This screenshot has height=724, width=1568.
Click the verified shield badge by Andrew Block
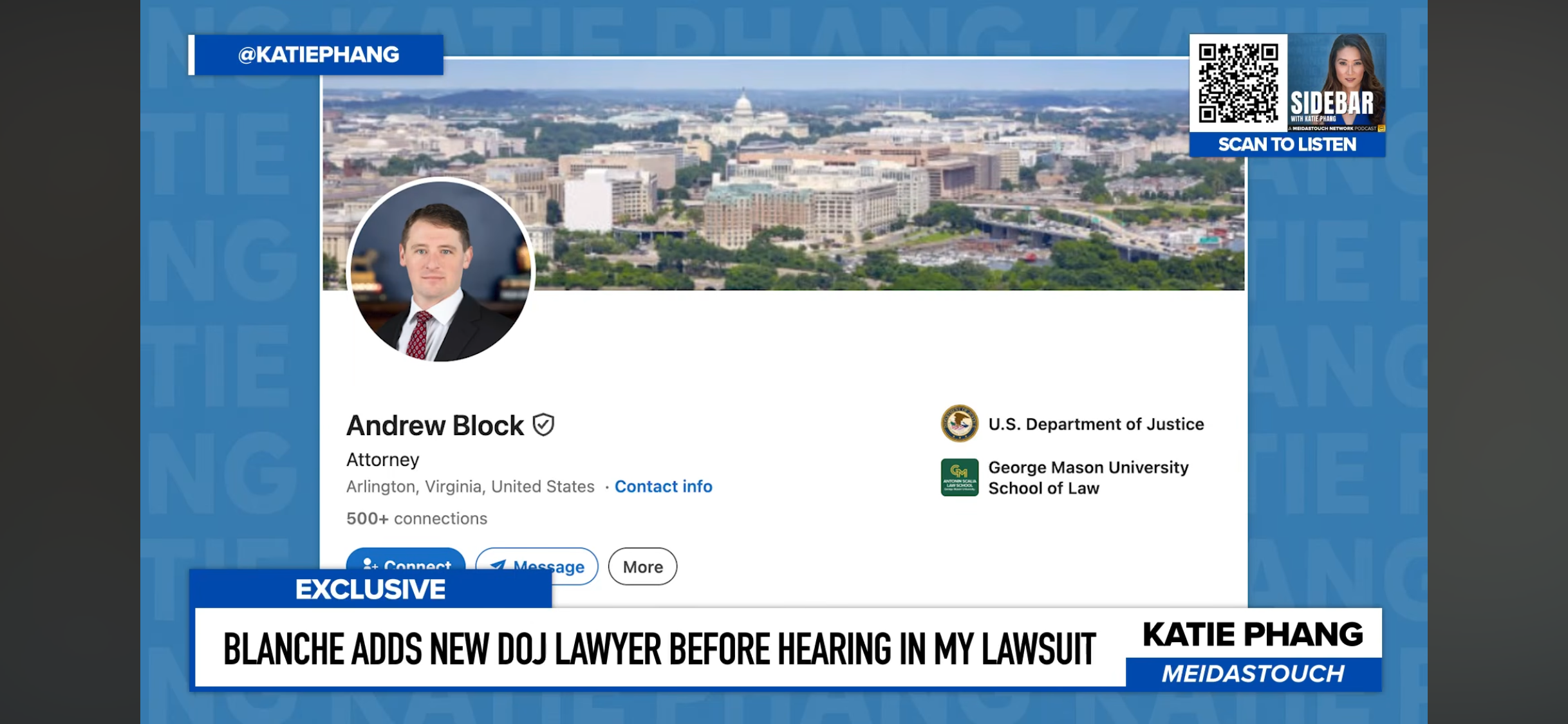coord(544,425)
